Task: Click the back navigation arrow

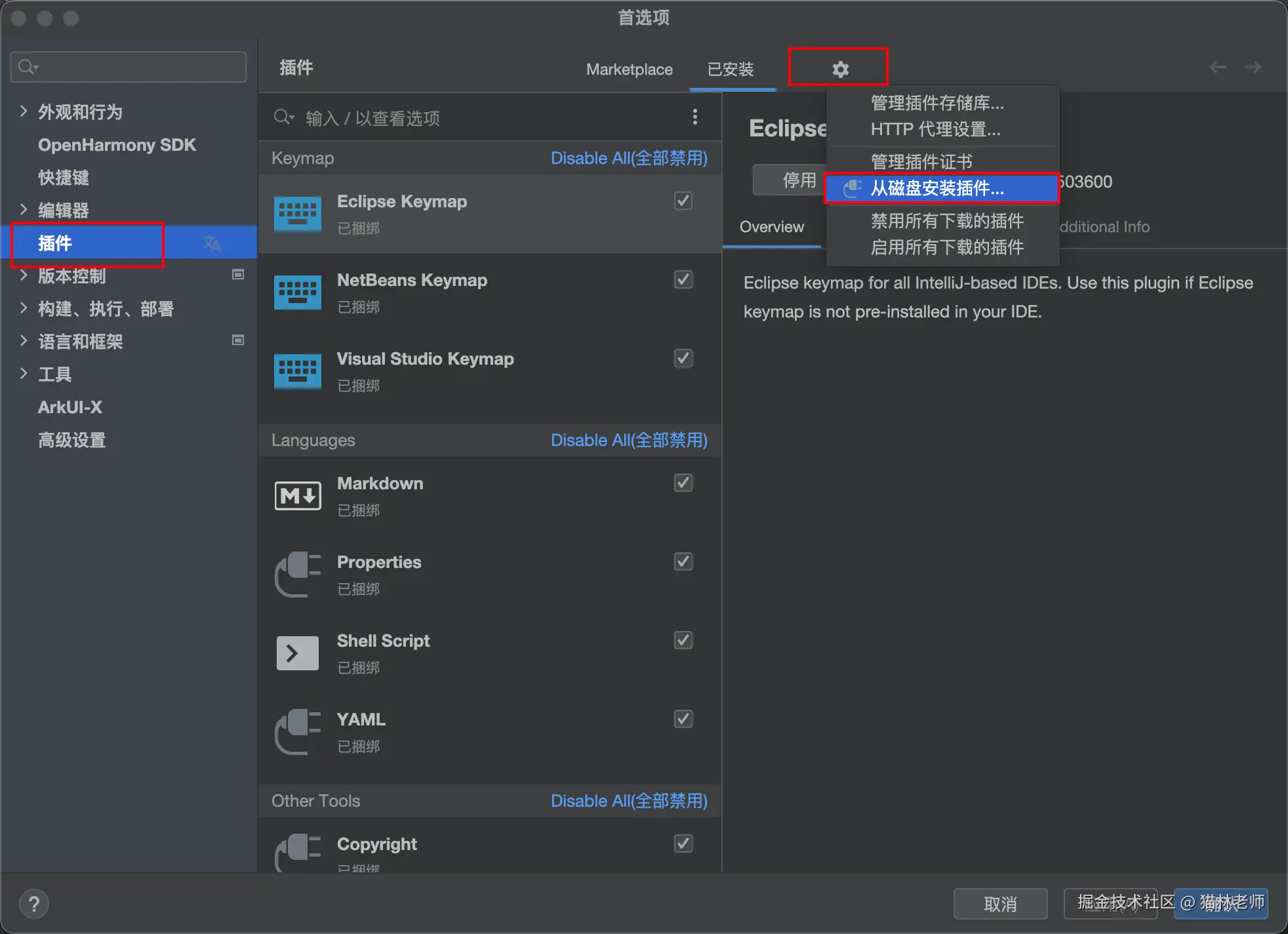Action: point(1217,67)
